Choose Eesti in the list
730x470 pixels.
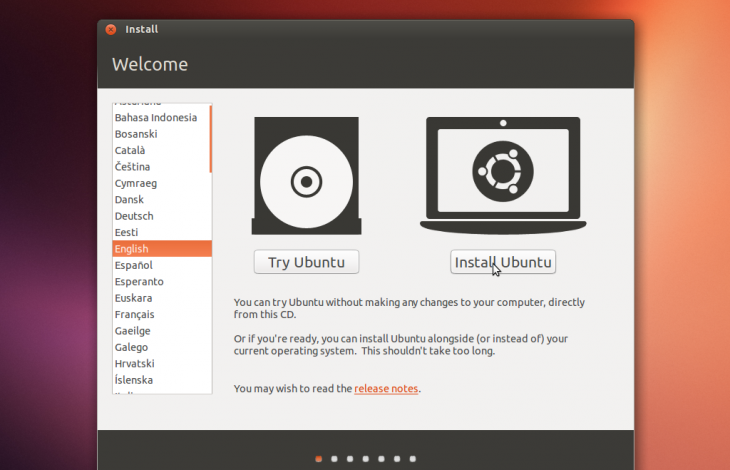(x=161, y=232)
